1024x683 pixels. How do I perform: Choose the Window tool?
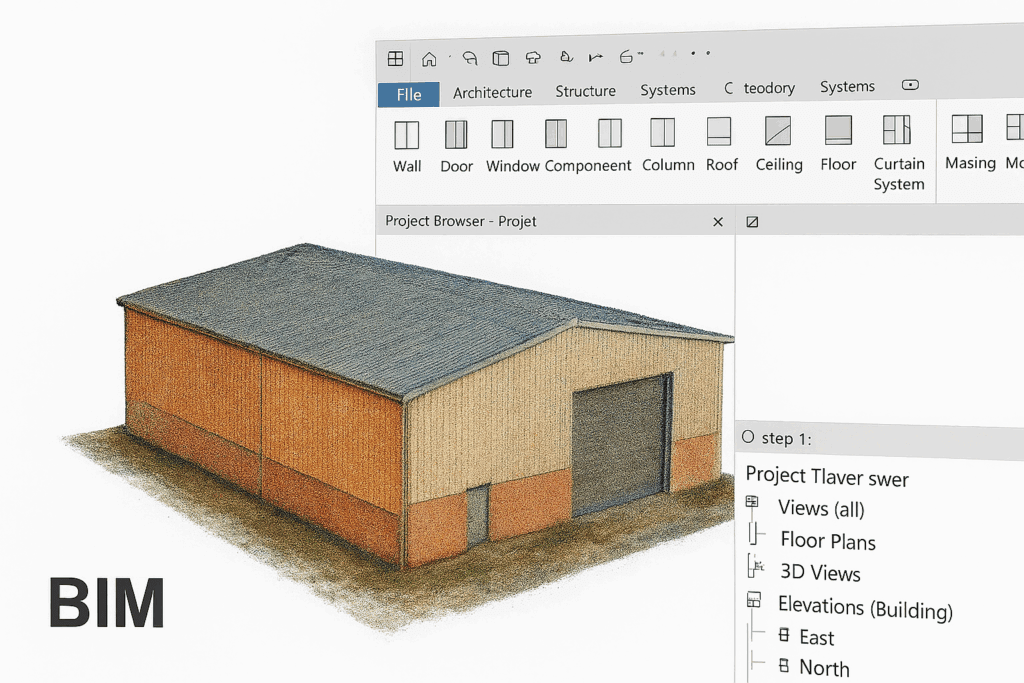[502, 135]
